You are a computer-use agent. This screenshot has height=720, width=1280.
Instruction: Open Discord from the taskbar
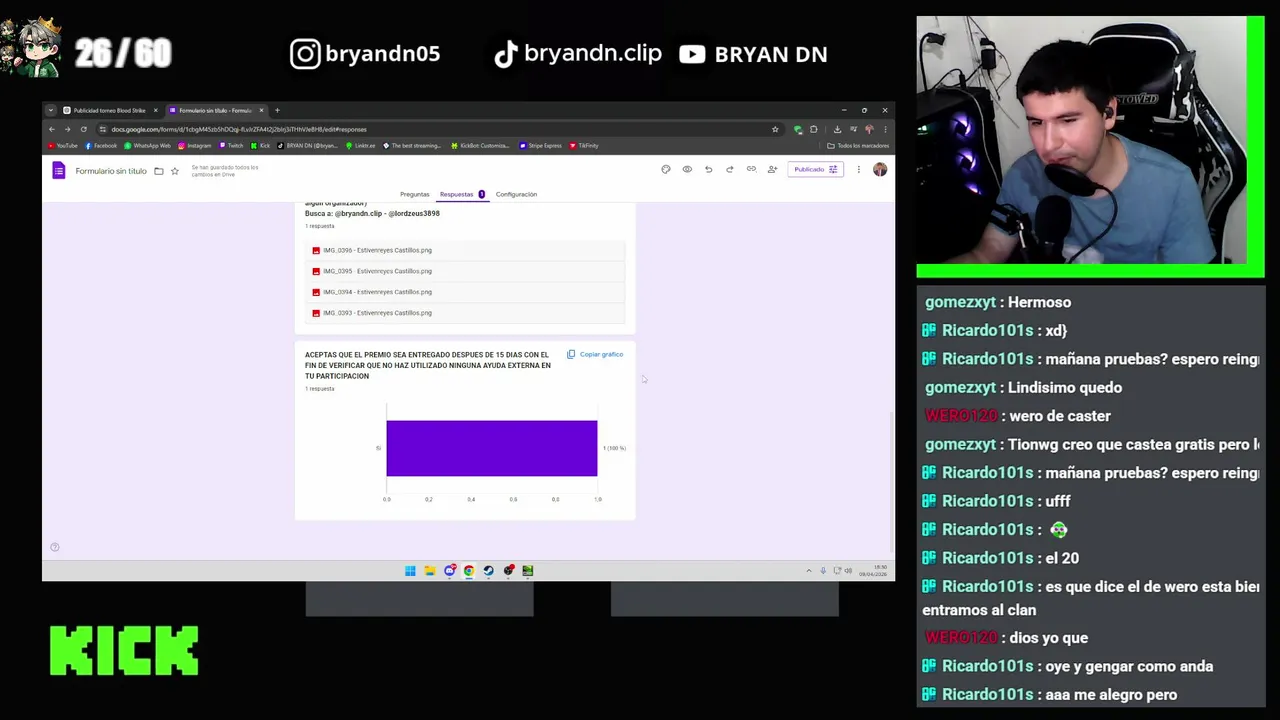click(x=449, y=571)
